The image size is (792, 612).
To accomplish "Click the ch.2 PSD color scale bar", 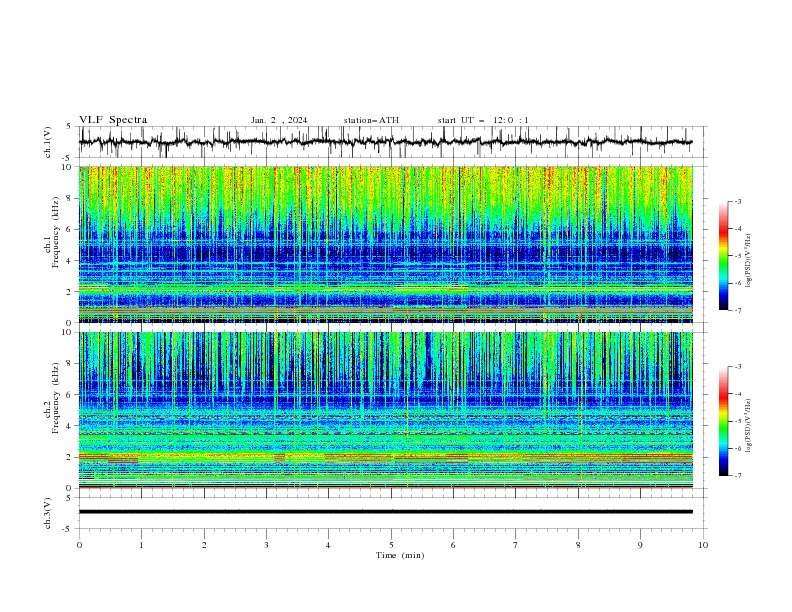I will point(723,421).
